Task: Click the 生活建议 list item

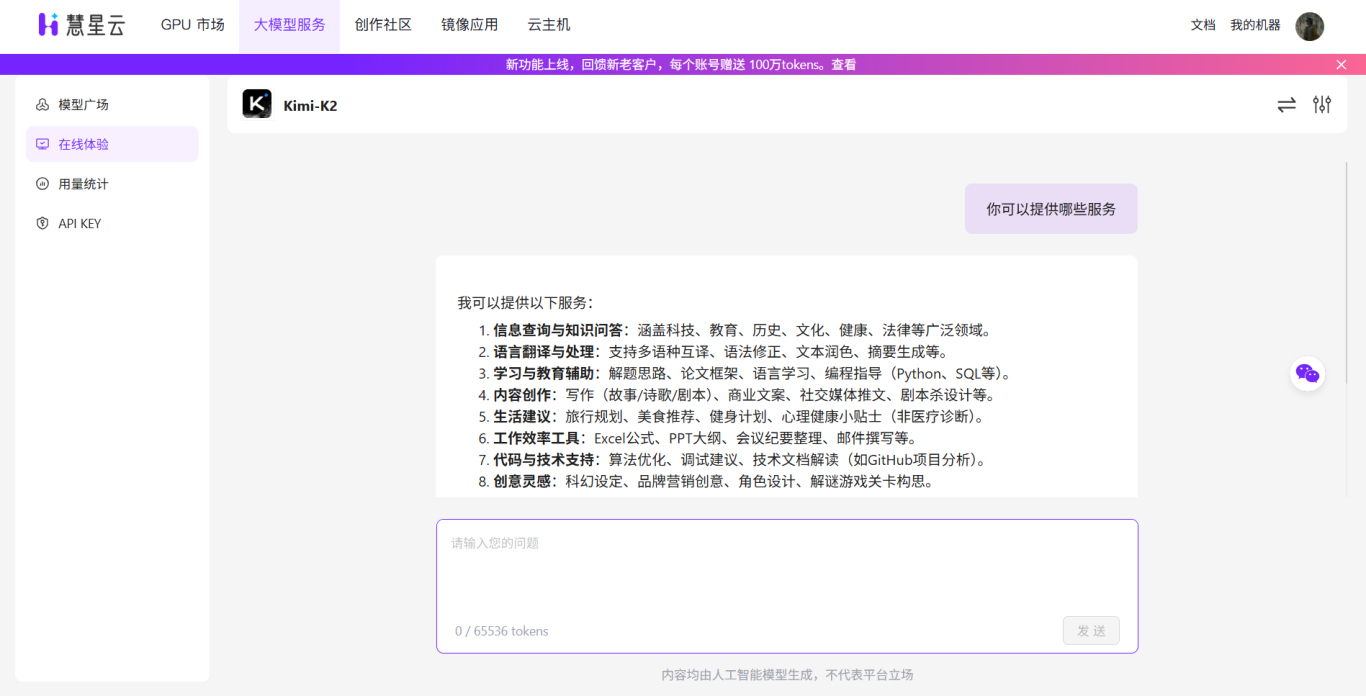Action: click(x=734, y=416)
